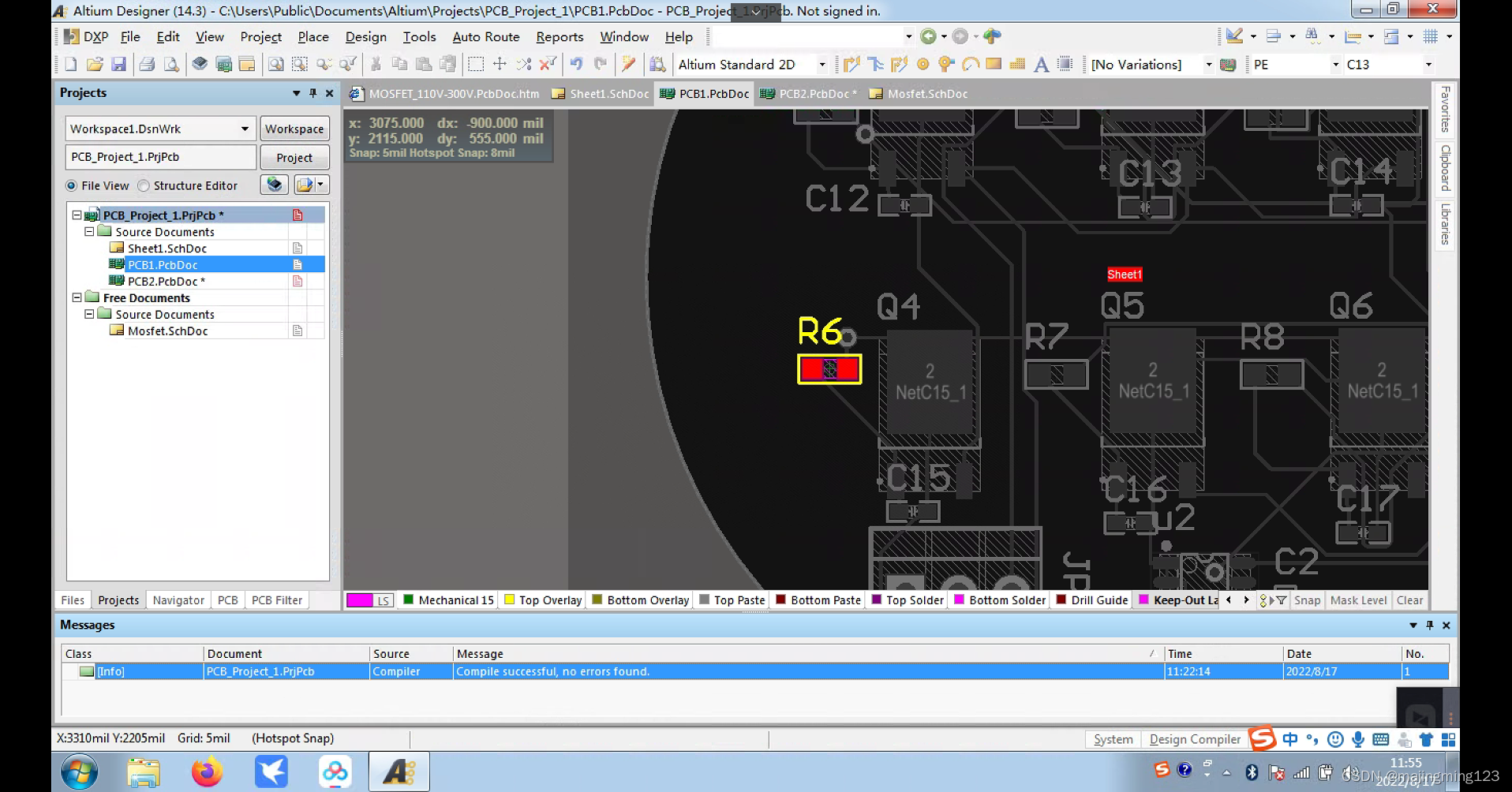Select the Place Pad tool
Screen dimensions: 1512x792
point(923,65)
